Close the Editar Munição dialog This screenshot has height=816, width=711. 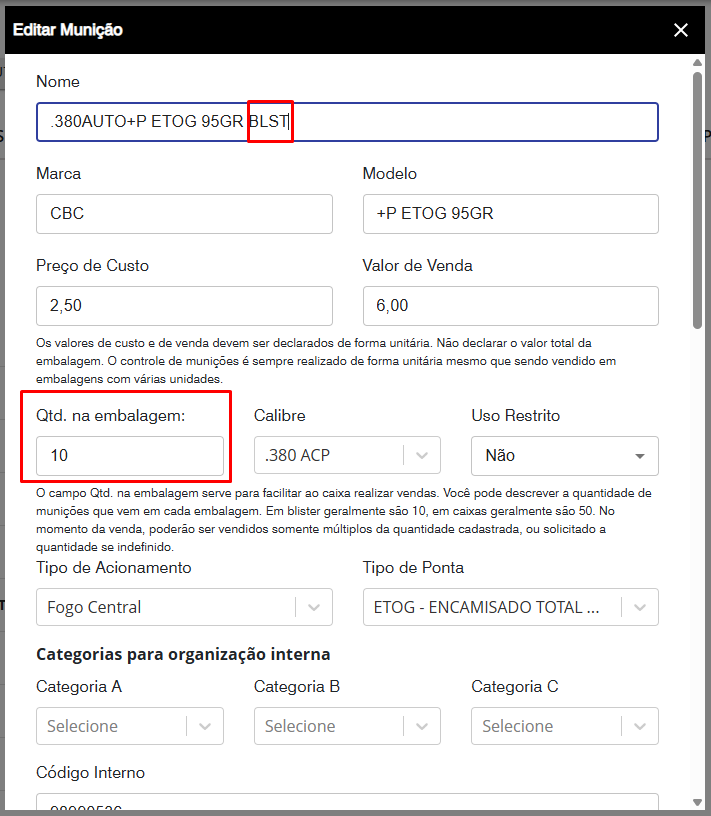tap(681, 30)
